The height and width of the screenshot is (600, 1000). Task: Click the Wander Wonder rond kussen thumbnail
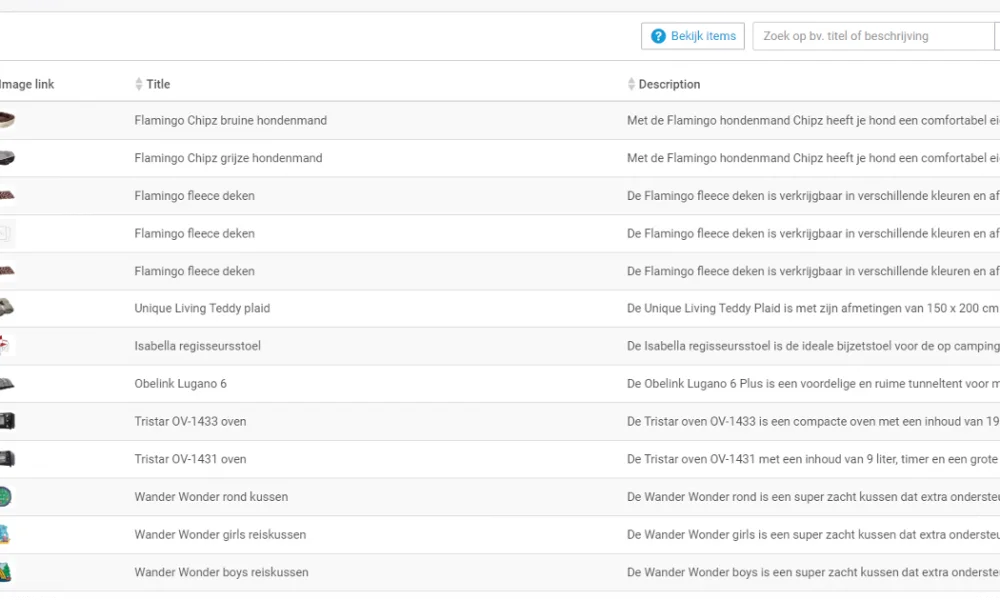click(x=6, y=497)
